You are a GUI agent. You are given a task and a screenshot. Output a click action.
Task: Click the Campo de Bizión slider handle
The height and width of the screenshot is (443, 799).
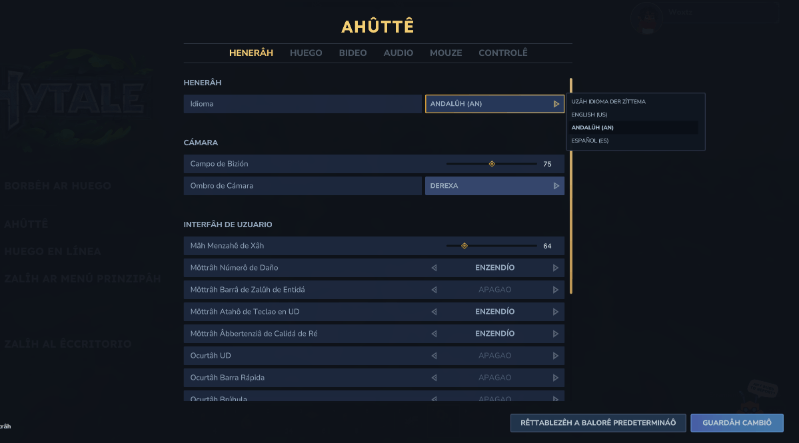point(491,163)
